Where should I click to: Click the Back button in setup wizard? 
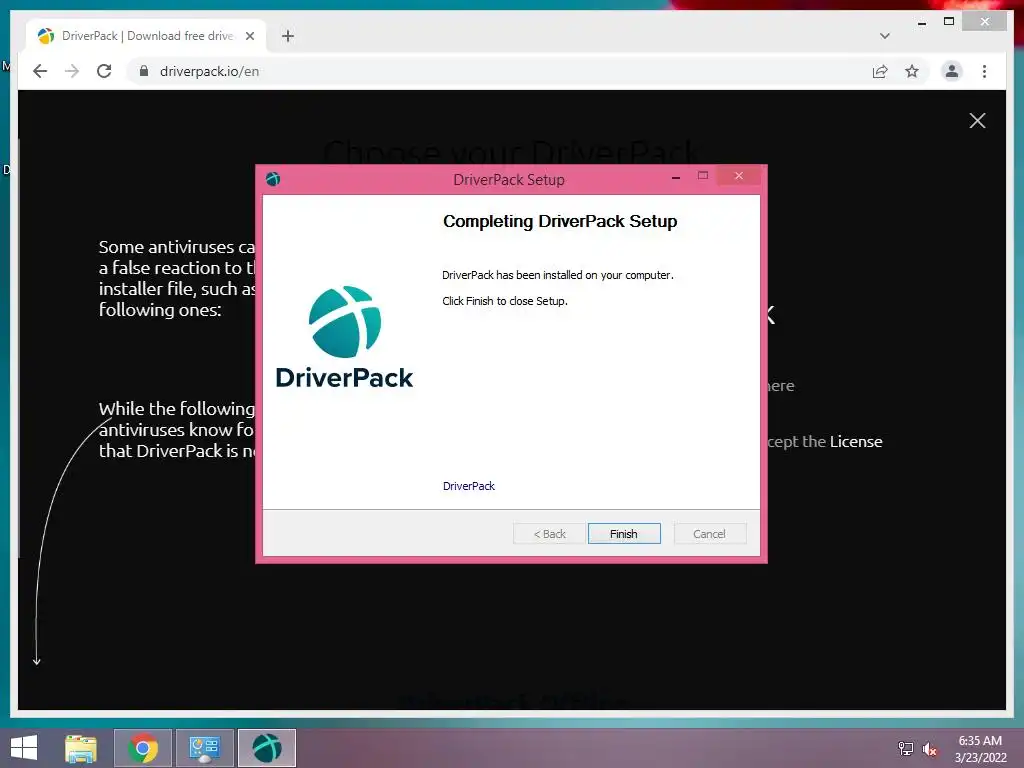(x=549, y=534)
